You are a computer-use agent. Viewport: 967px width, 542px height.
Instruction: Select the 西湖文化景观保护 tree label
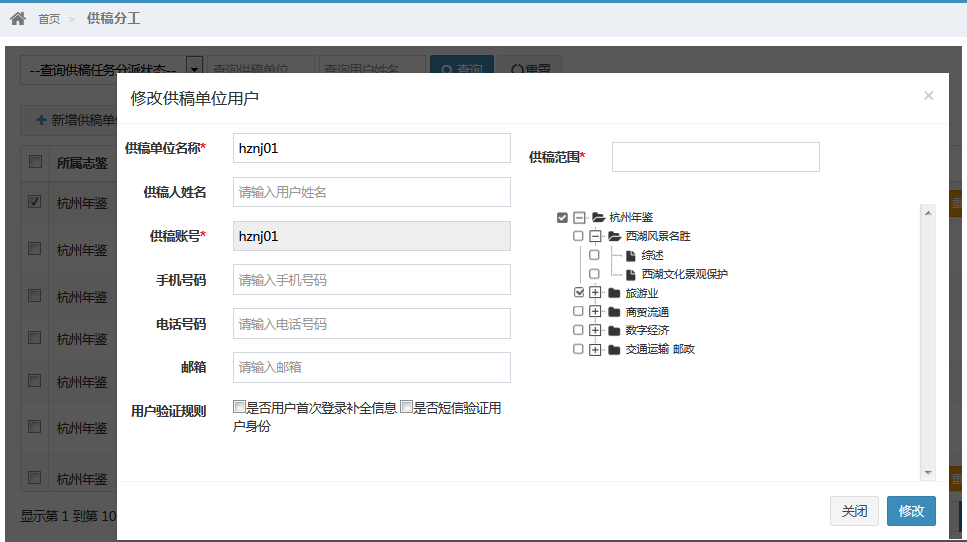click(x=685, y=274)
